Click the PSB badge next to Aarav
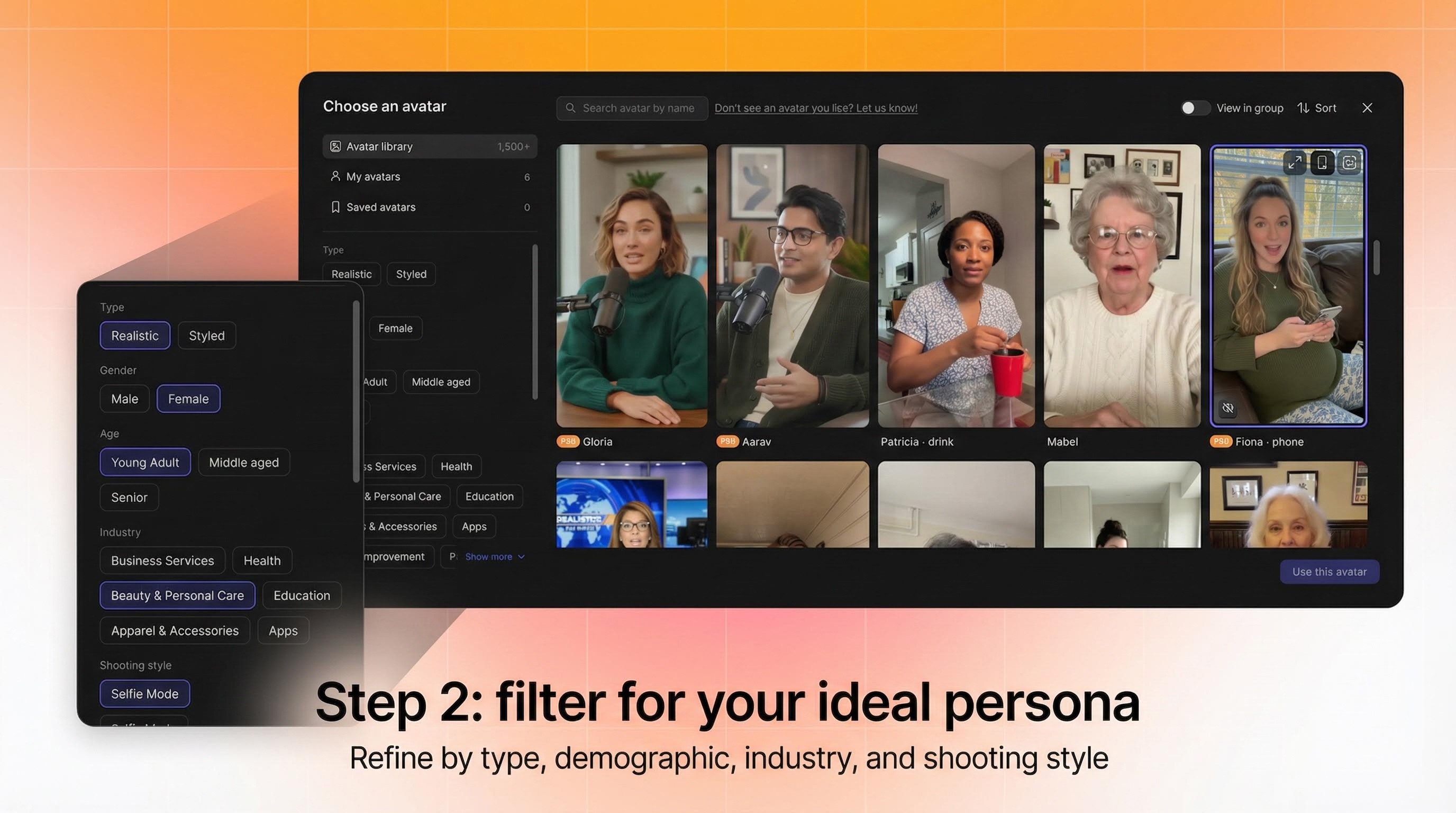This screenshot has width=1456, height=813. click(729, 441)
